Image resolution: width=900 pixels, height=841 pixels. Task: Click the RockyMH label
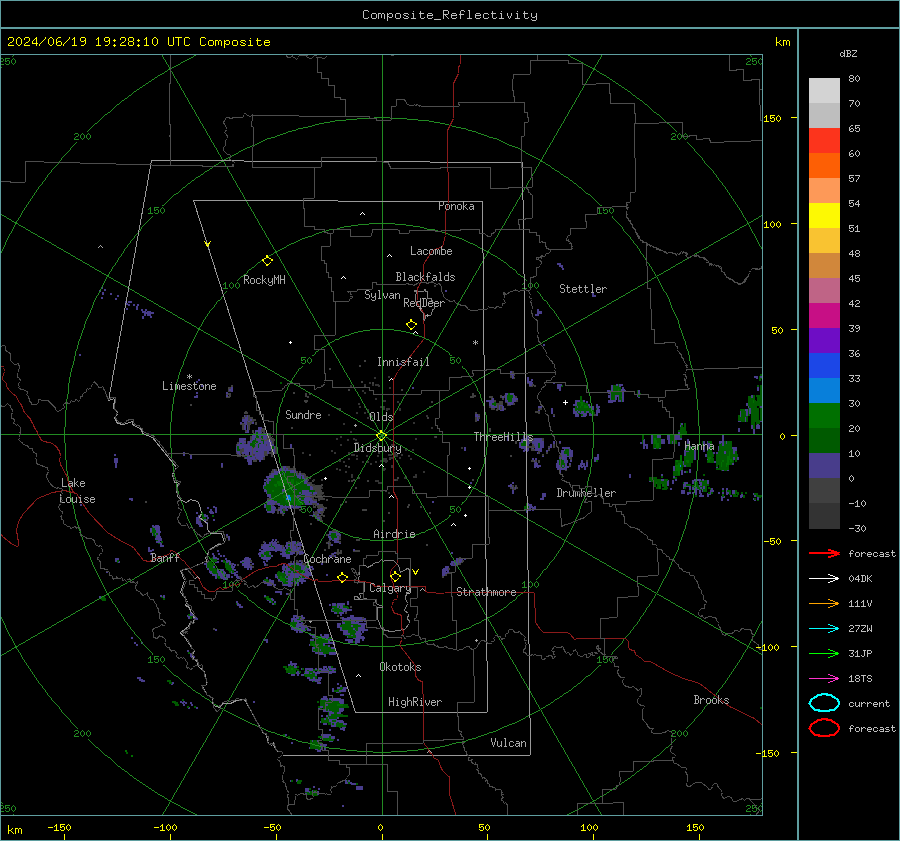pos(264,280)
